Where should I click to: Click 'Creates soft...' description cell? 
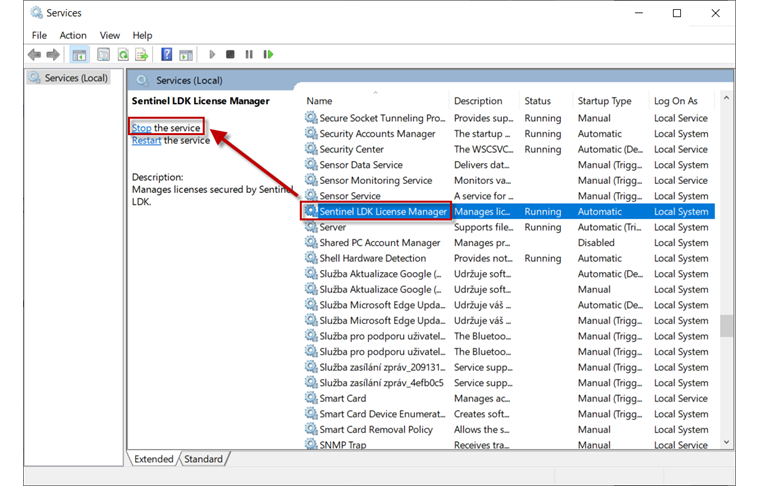pyautogui.click(x=481, y=413)
